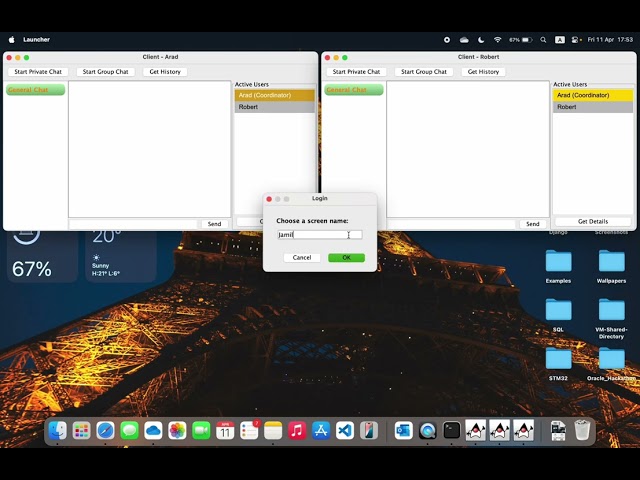The width and height of the screenshot is (640, 480).
Task: Select General Chat in Robert's window
Action: pyautogui.click(x=354, y=90)
